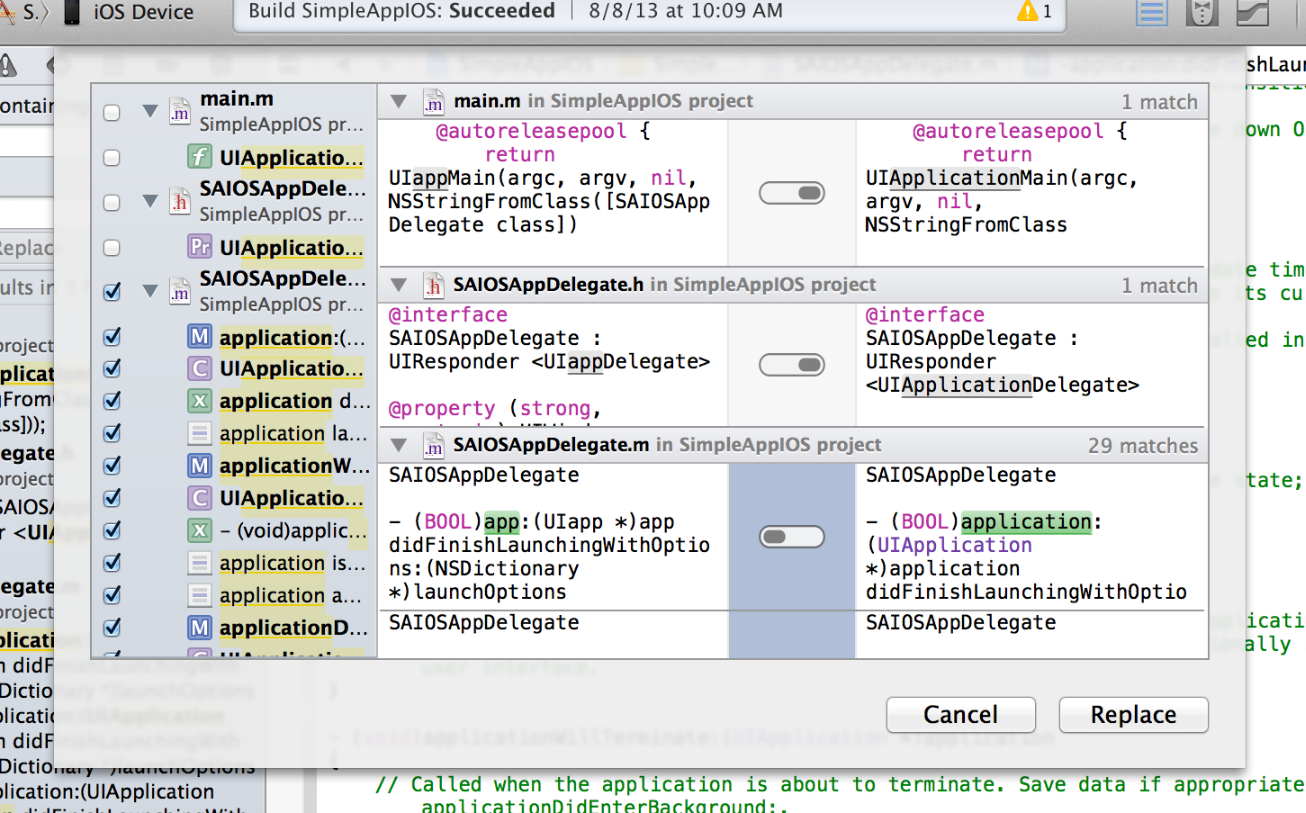Click SAIOSAppDelegate.m icon in preview header
The width and height of the screenshot is (1306, 813).
point(432,445)
